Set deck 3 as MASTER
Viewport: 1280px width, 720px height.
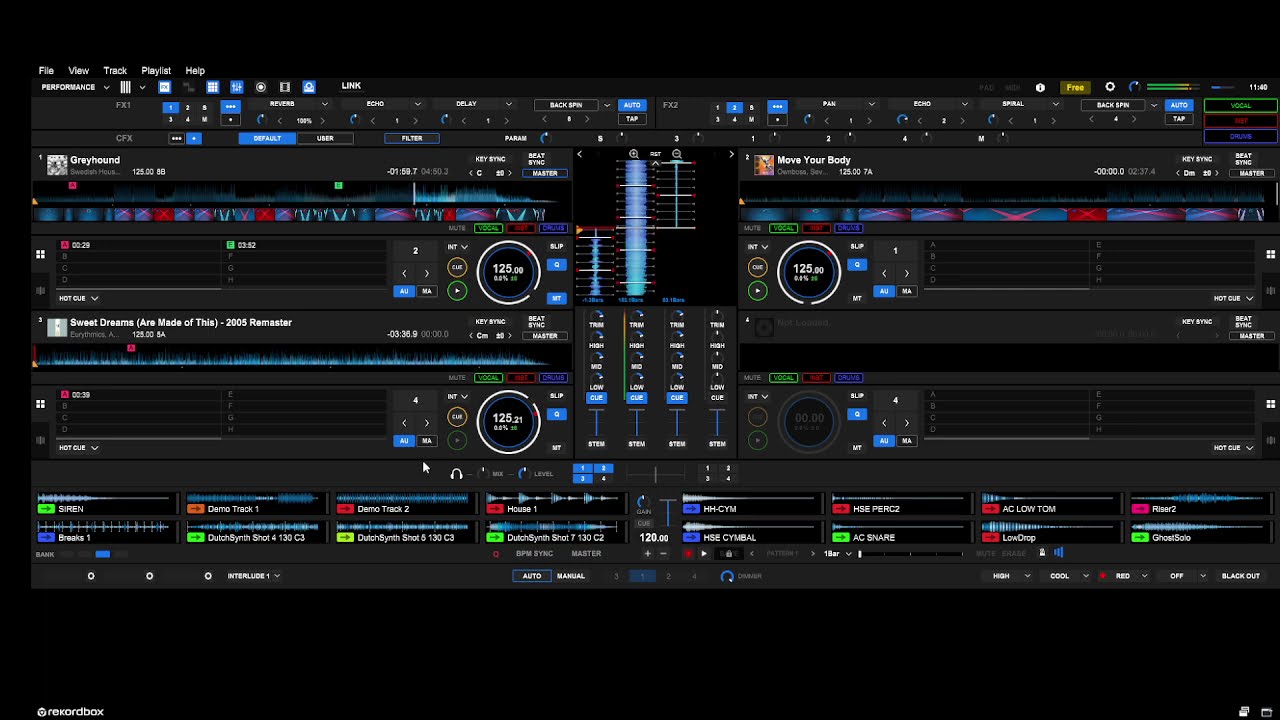click(545, 336)
